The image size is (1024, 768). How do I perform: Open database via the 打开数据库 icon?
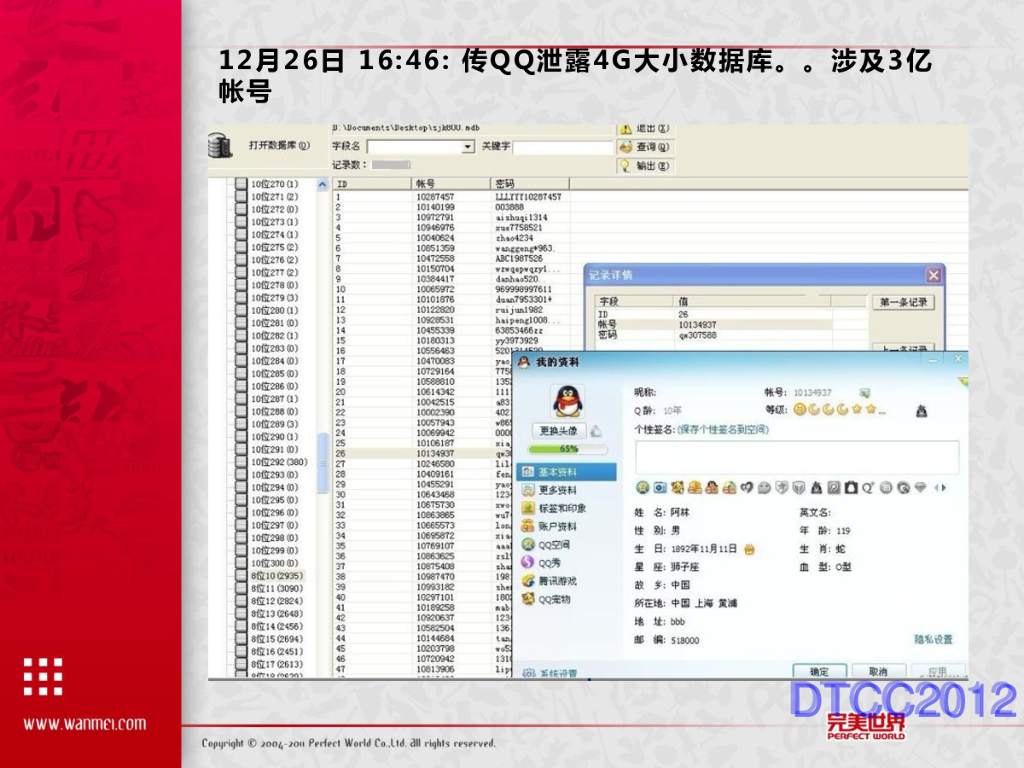(x=220, y=145)
